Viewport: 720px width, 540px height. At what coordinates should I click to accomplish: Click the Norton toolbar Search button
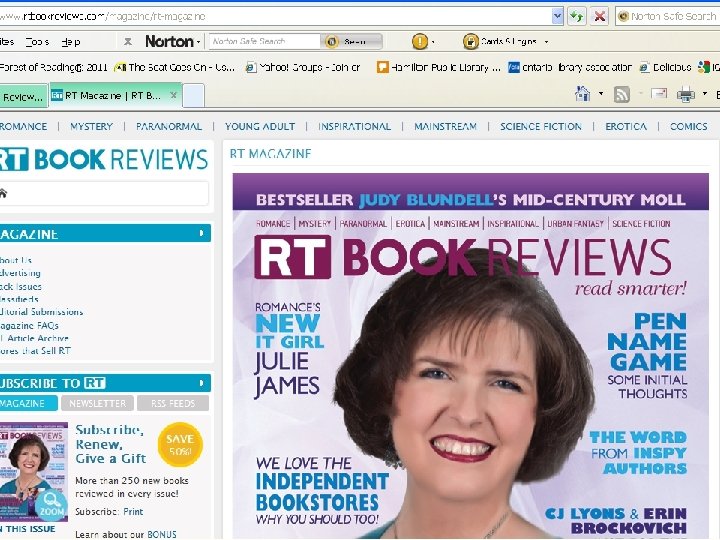(x=351, y=41)
